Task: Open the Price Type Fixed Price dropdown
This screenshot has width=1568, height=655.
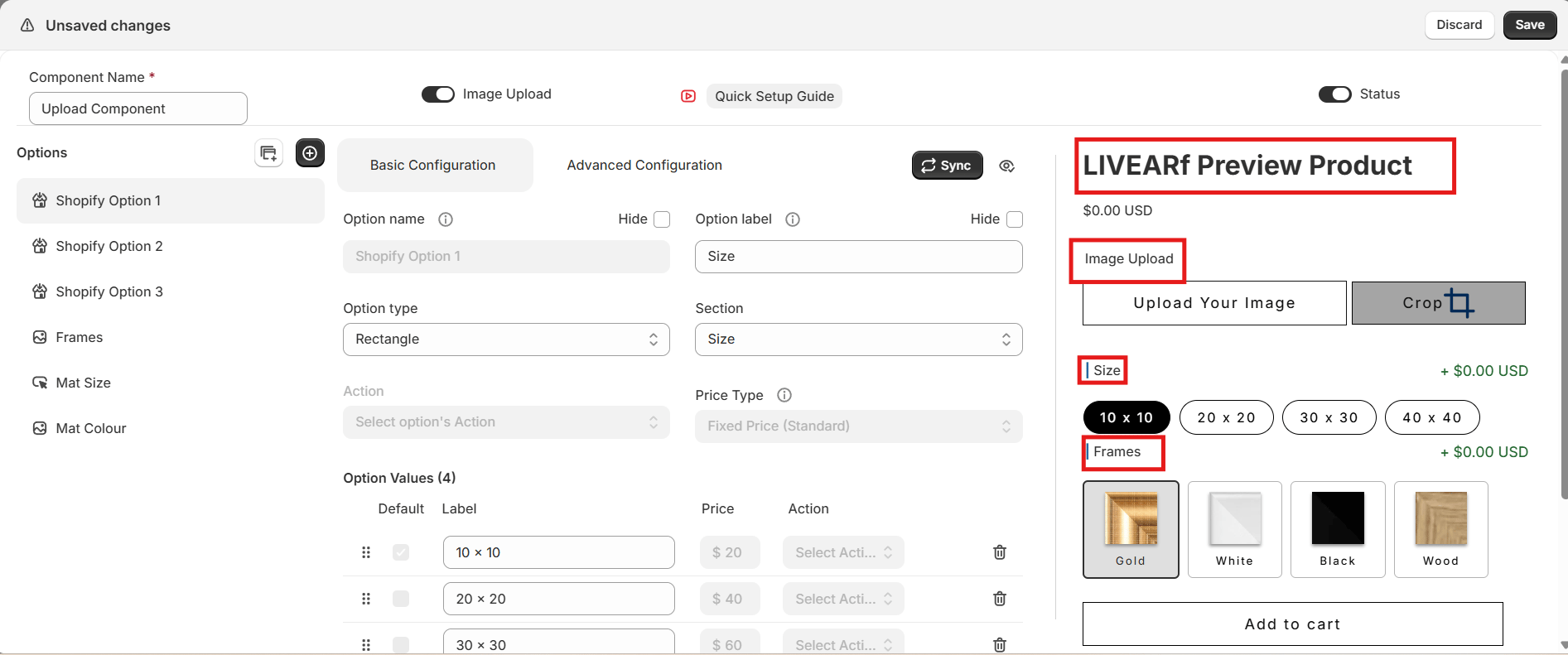Action: (859, 426)
